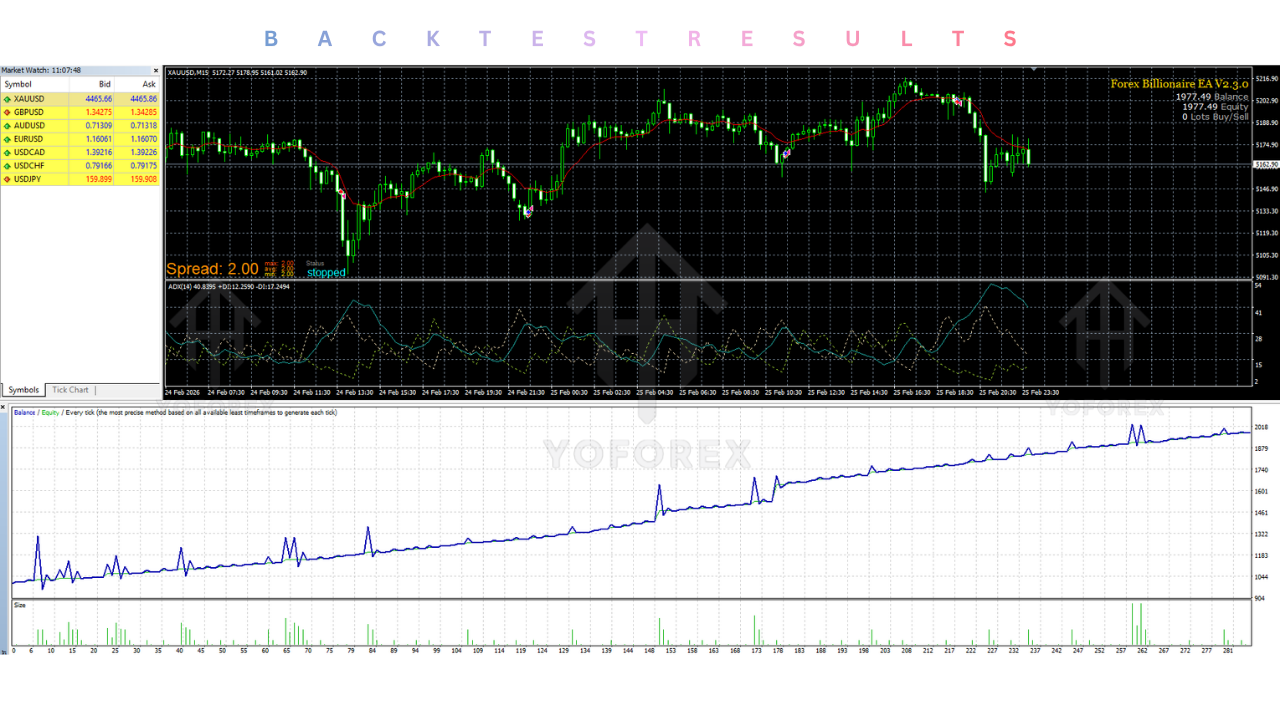Click USDJPY ask value 159.908

click(144, 179)
